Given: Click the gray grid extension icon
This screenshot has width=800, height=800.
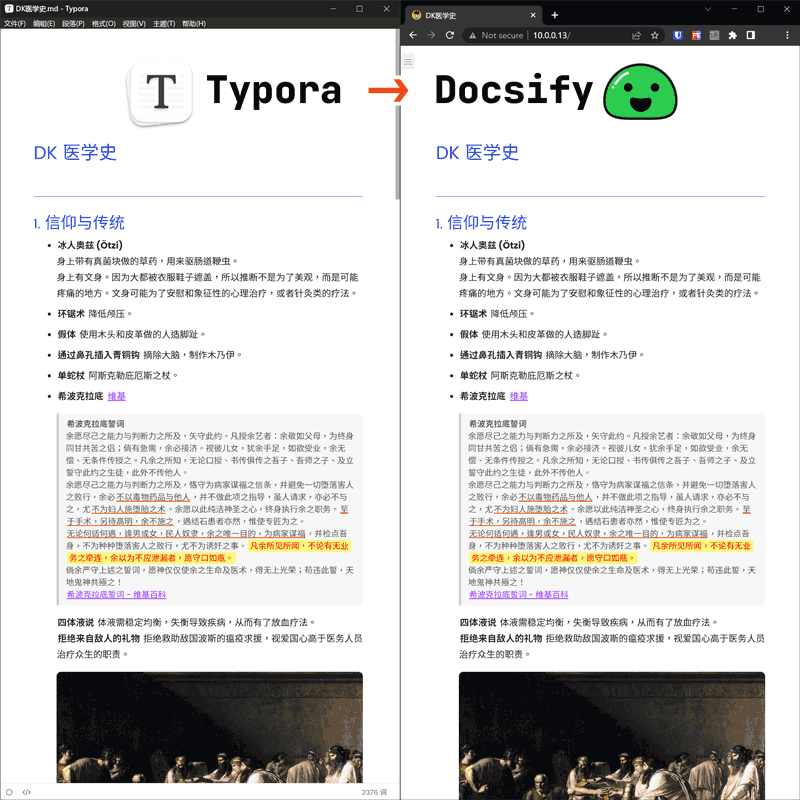Looking at the screenshot, I should tap(714, 35).
